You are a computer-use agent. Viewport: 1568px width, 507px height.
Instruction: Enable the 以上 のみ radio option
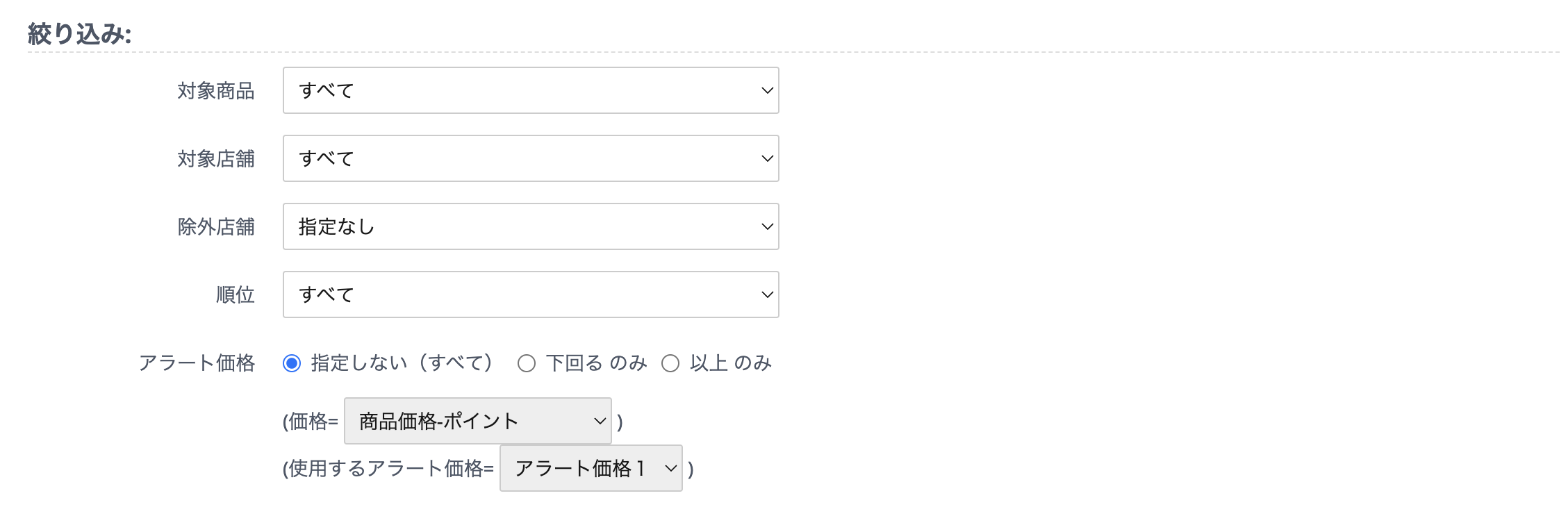(670, 363)
